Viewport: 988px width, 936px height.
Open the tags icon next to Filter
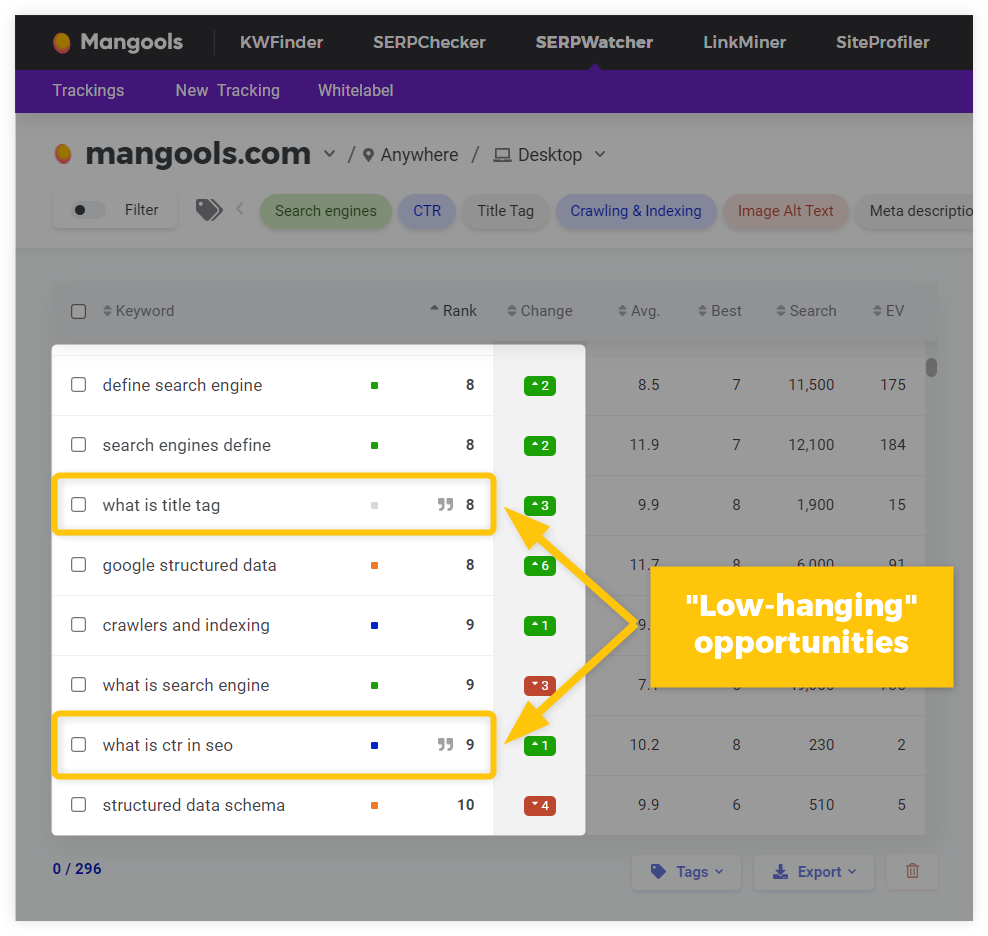209,210
